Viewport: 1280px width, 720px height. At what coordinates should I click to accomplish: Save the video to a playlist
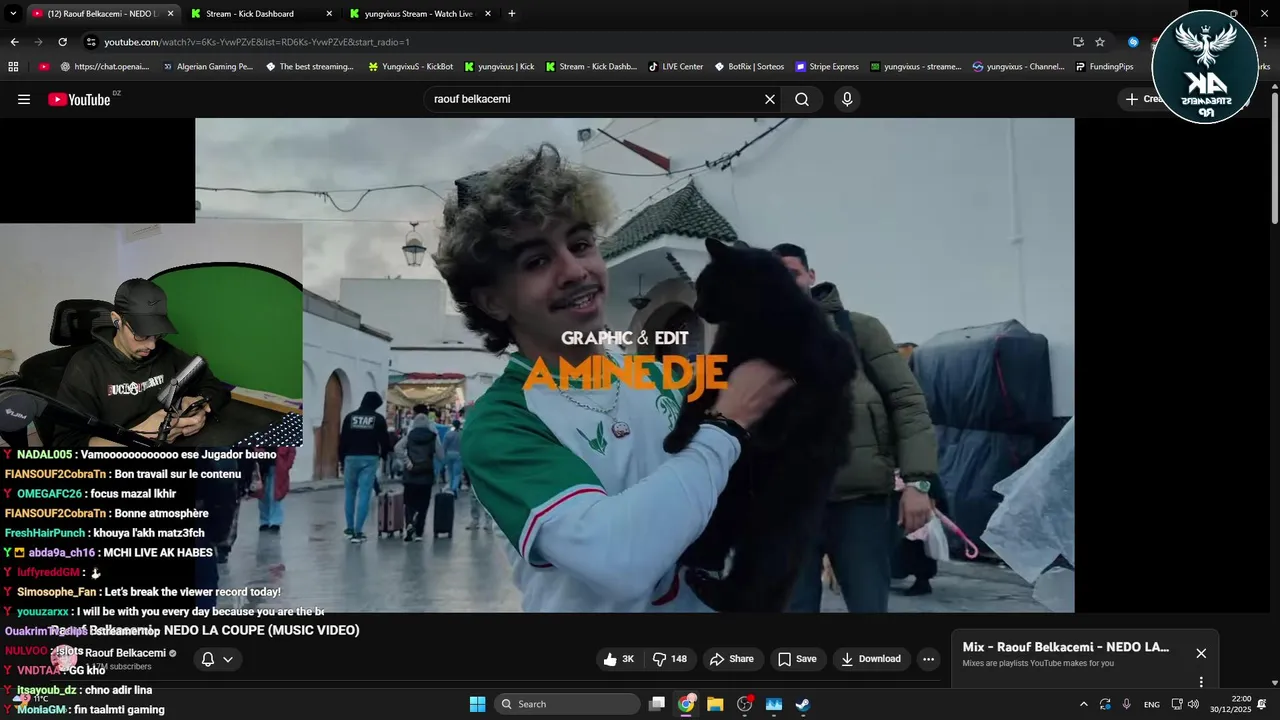click(797, 659)
